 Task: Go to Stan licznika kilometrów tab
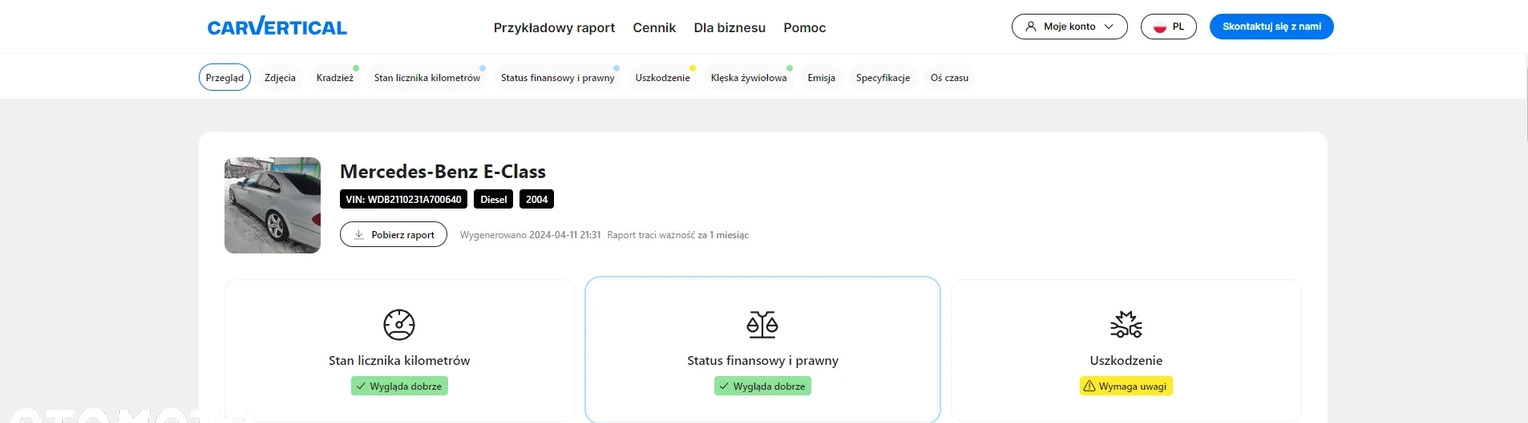[x=427, y=77]
